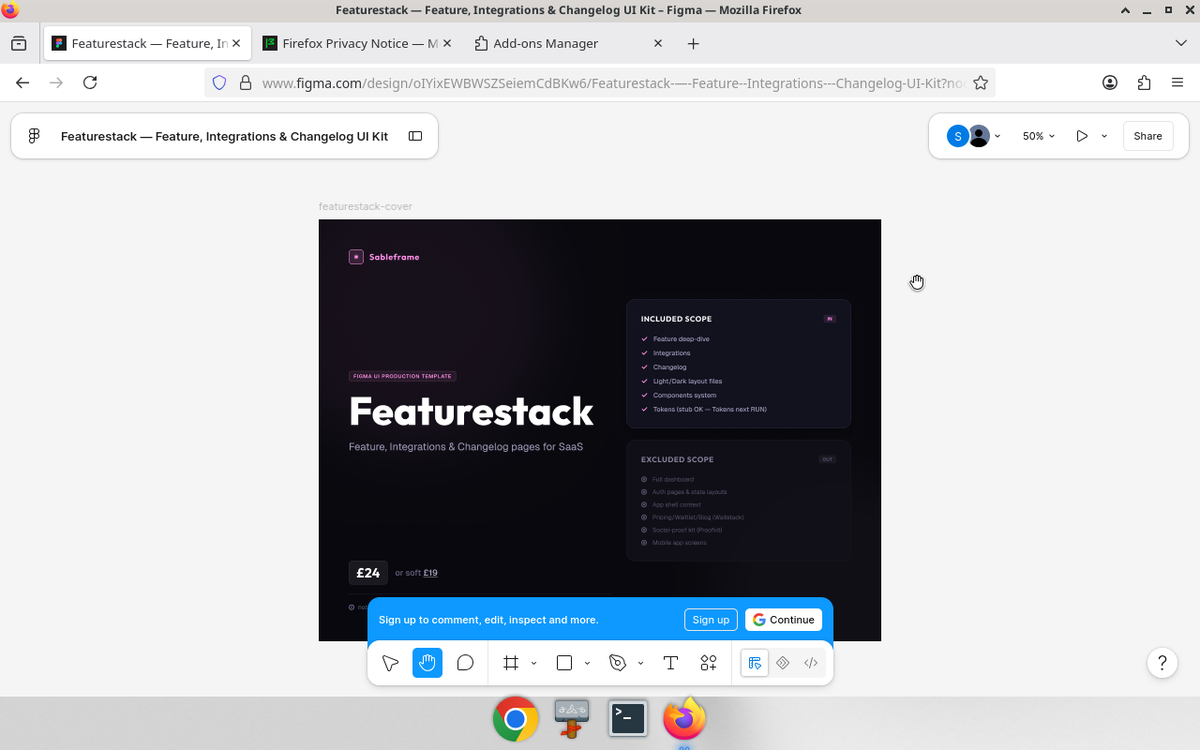This screenshot has width=1200, height=750.
Task: Open the Actions components icon
Action: (x=708, y=663)
